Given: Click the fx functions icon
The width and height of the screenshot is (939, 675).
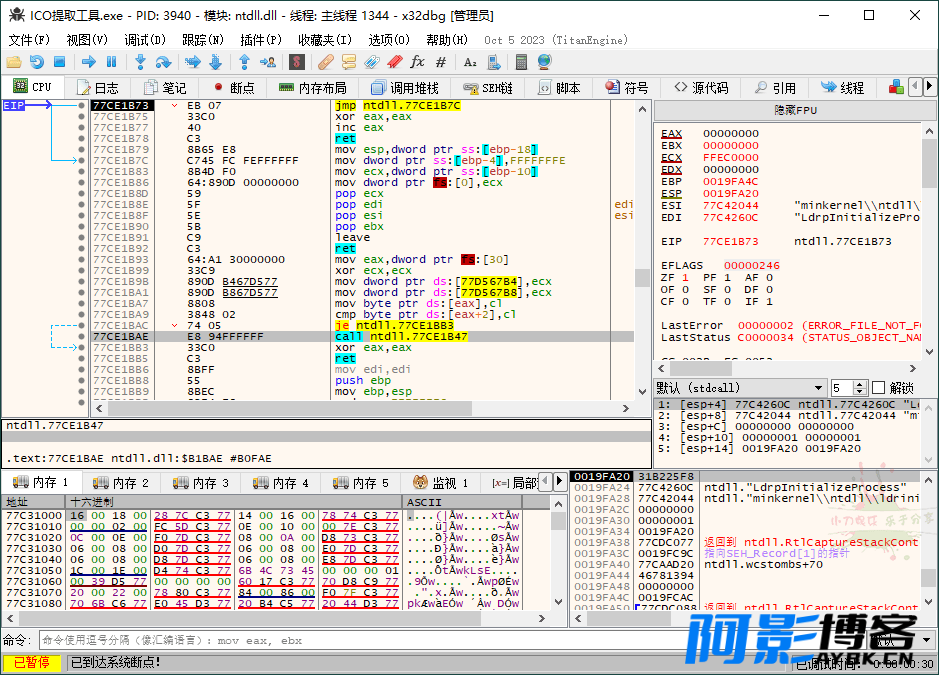Looking at the screenshot, I should (x=417, y=62).
